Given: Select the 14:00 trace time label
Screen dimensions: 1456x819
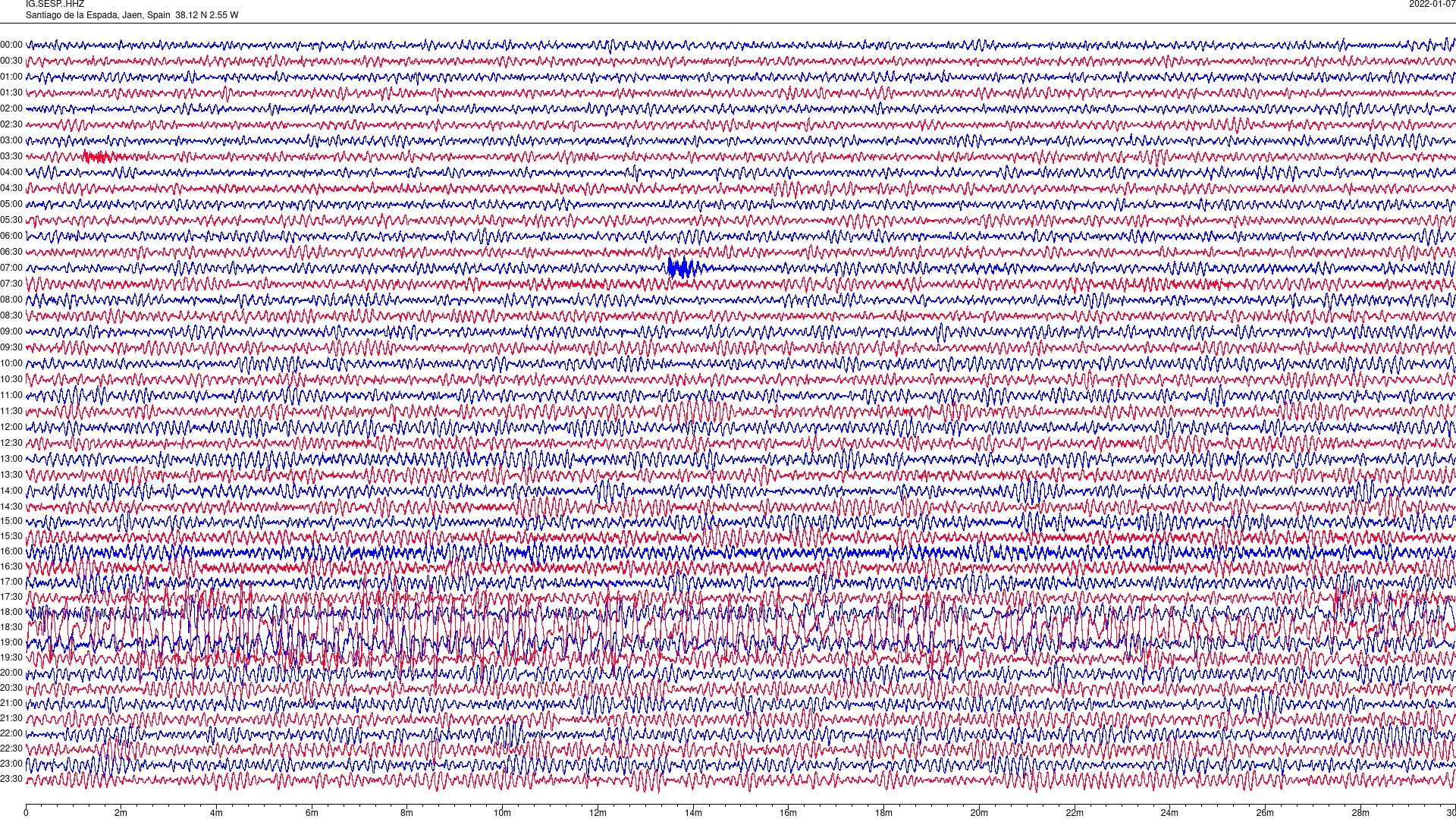Looking at the screenshot, I should point(11,491).
